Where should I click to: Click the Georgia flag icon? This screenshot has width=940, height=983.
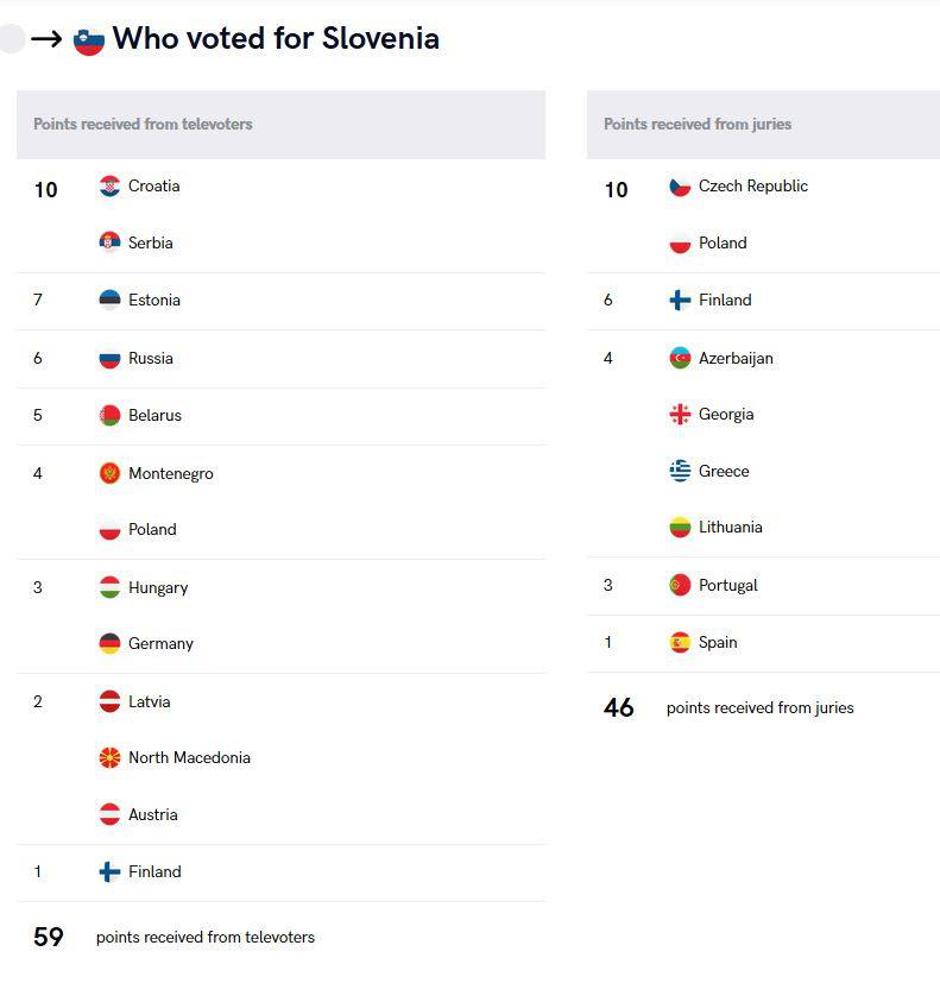(680, 414)
